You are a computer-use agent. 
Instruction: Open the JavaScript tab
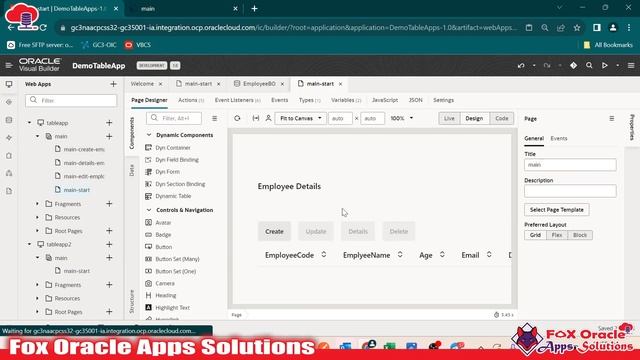[384, 100]
